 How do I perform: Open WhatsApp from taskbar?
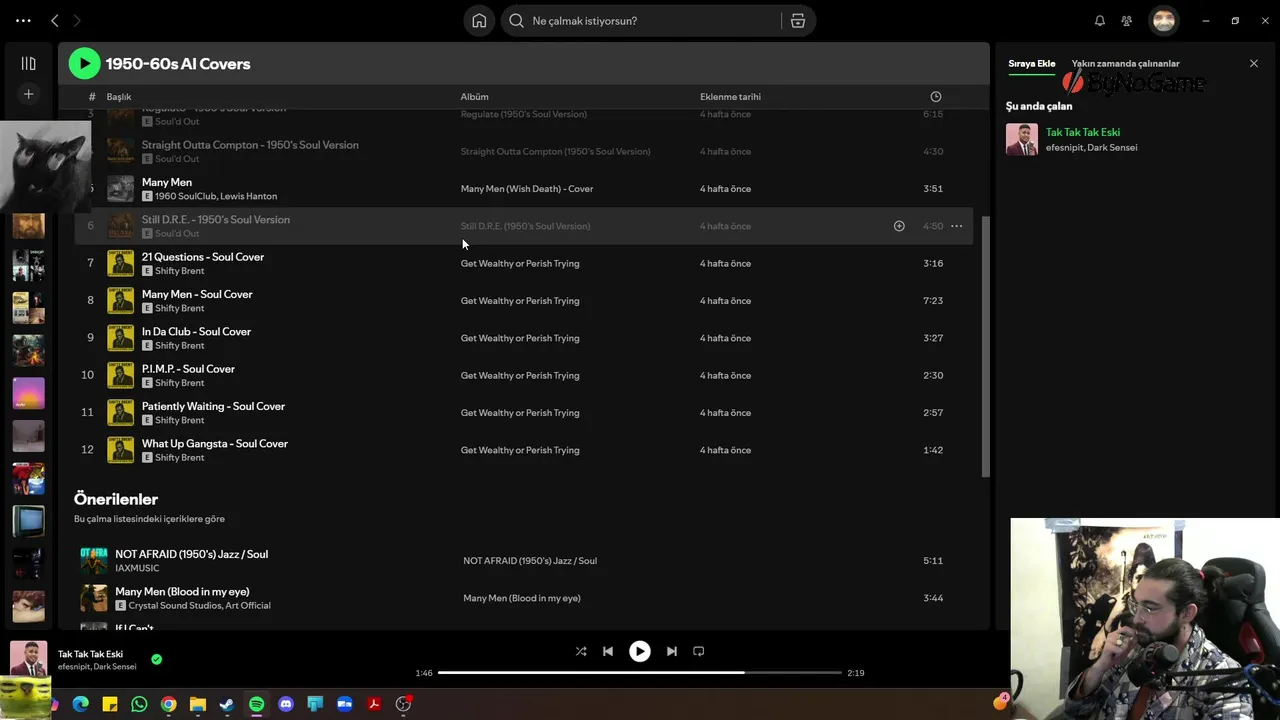[x=139, y=704]
